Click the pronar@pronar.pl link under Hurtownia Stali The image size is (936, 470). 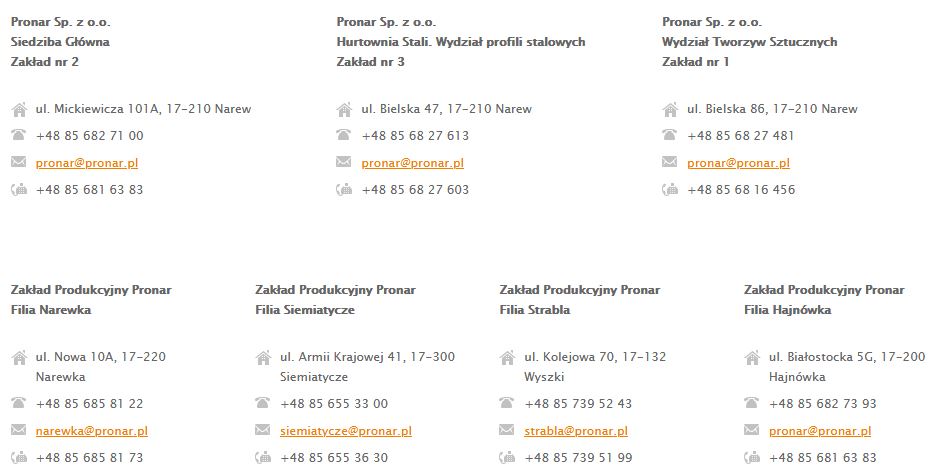click(x=413, y=163)
